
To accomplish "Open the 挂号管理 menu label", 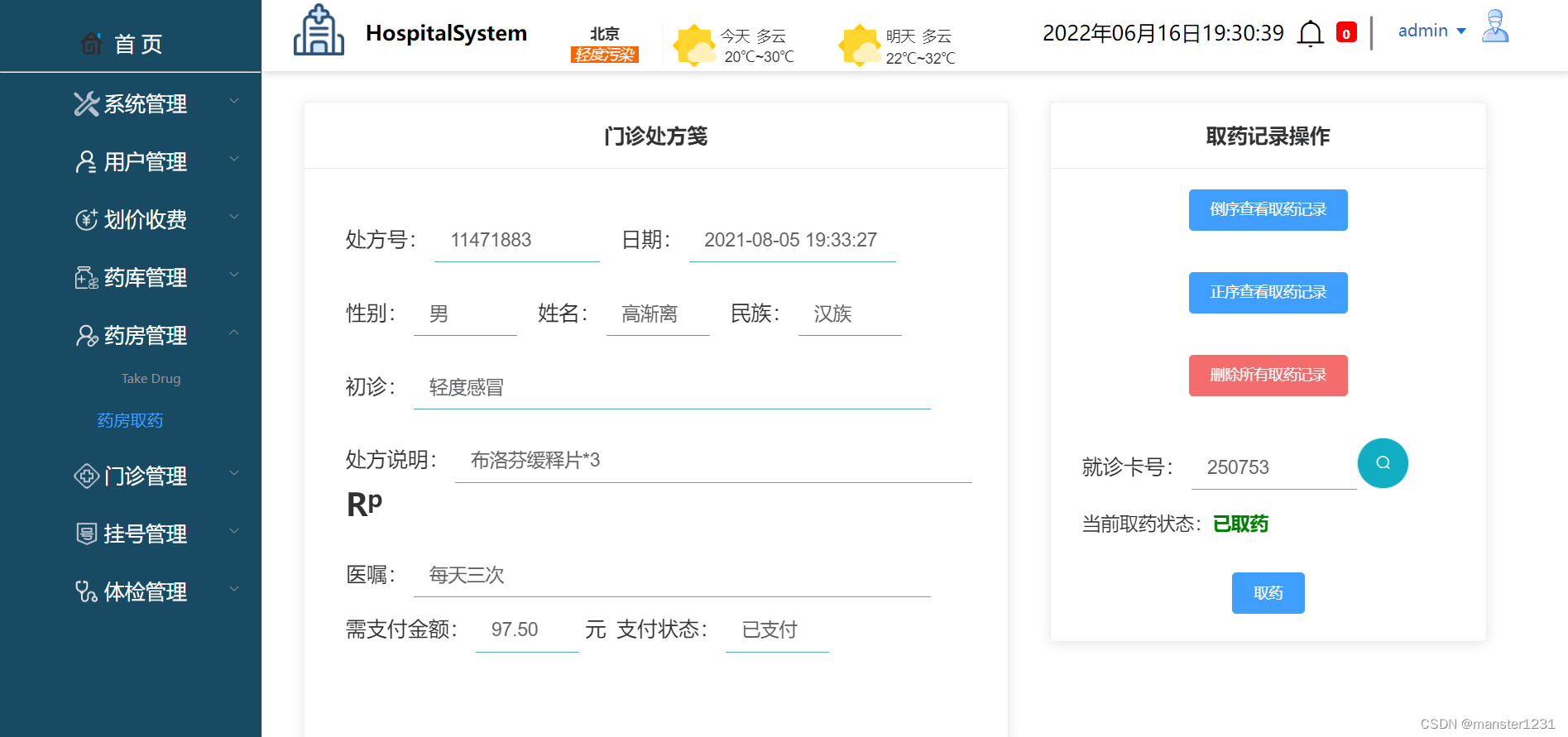I will point(146,534).
